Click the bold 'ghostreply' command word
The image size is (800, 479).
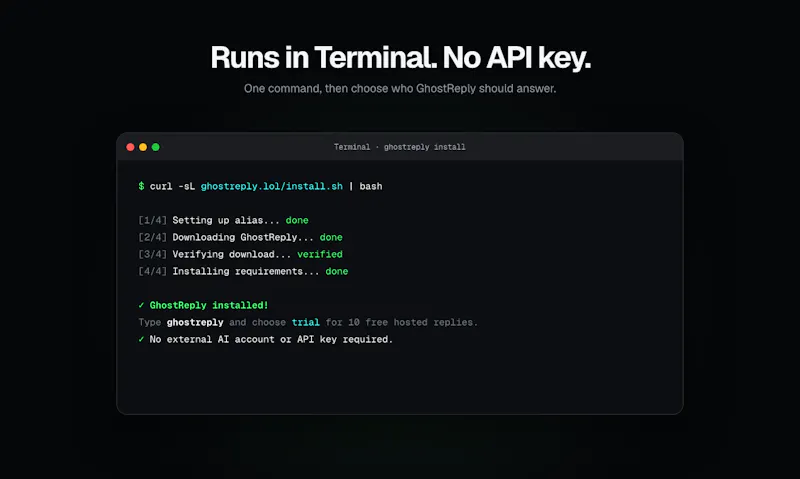(x=195, y=322)
